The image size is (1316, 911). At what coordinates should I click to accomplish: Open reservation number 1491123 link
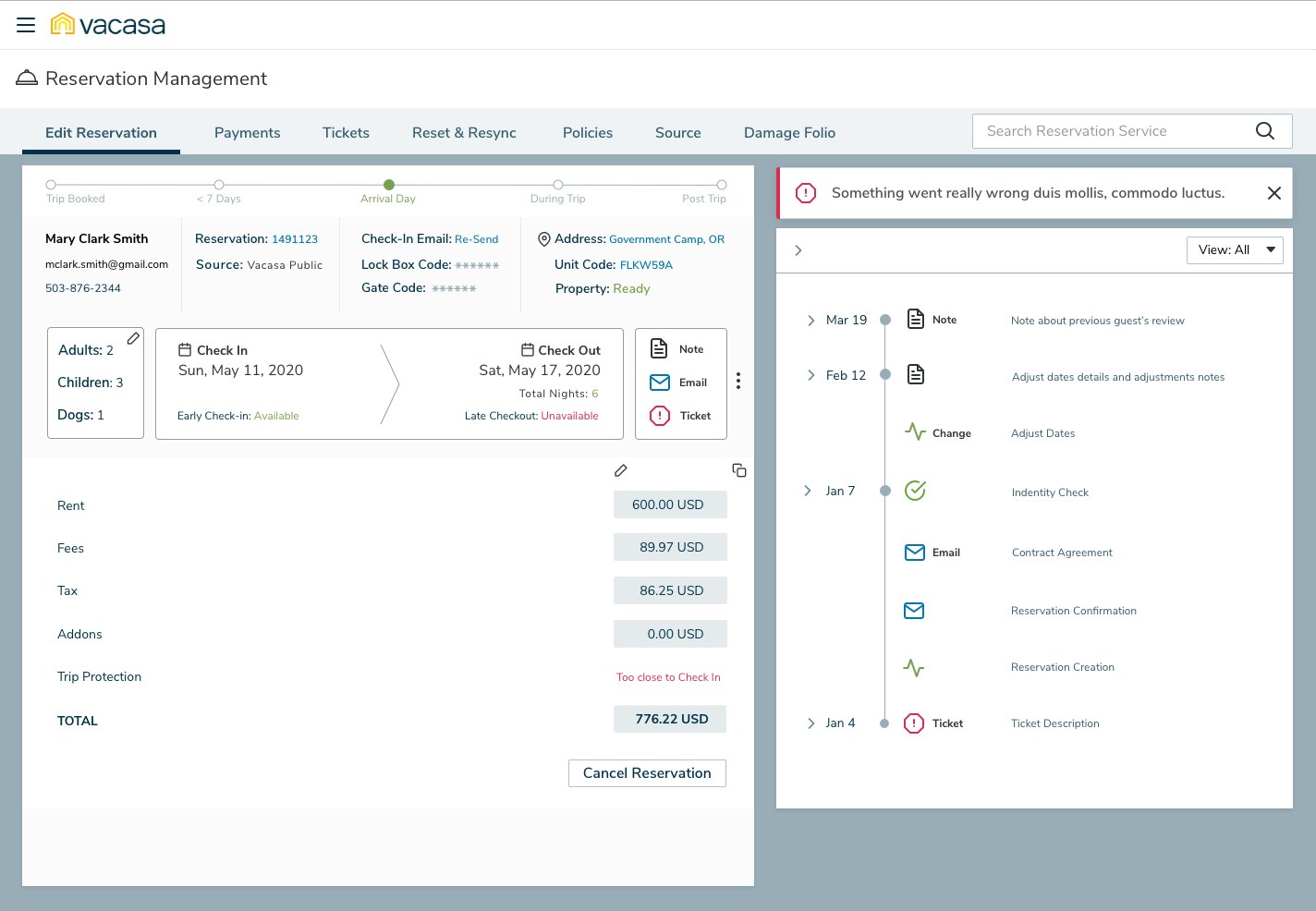point(295,239)
